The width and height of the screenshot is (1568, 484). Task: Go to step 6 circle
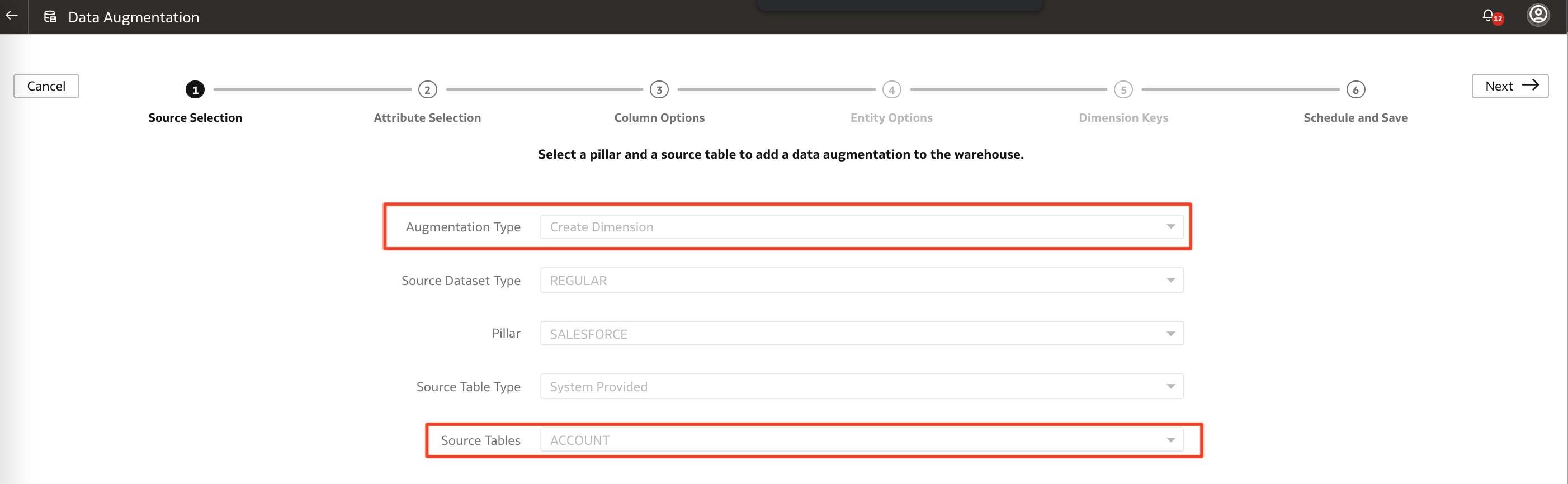(1356, 90)
